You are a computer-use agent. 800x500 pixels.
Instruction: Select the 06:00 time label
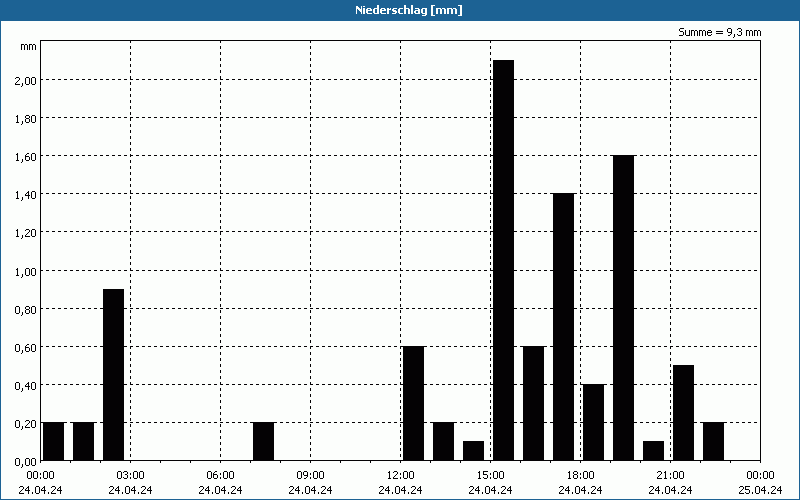point(220,476)
